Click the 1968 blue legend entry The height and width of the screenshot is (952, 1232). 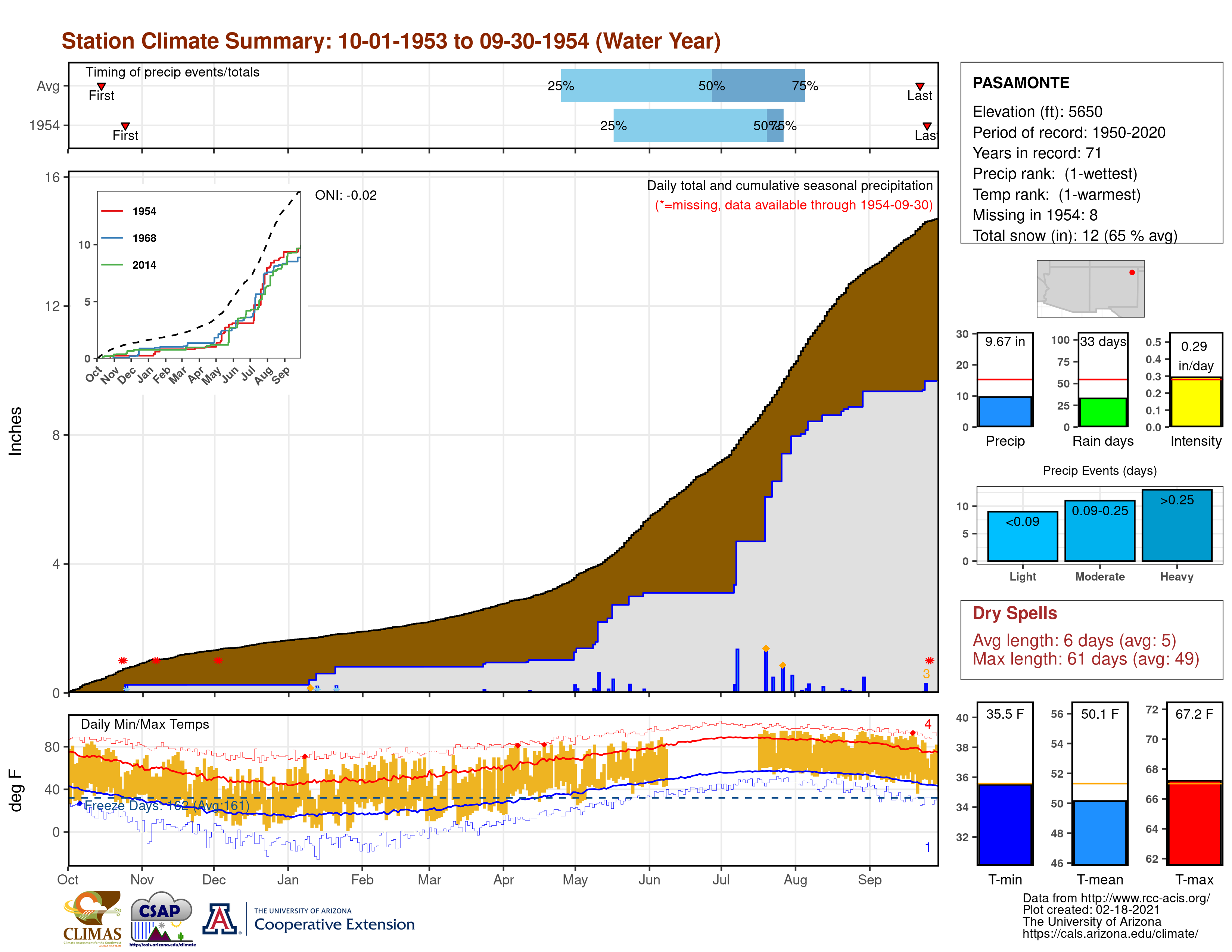coord(129,238)
